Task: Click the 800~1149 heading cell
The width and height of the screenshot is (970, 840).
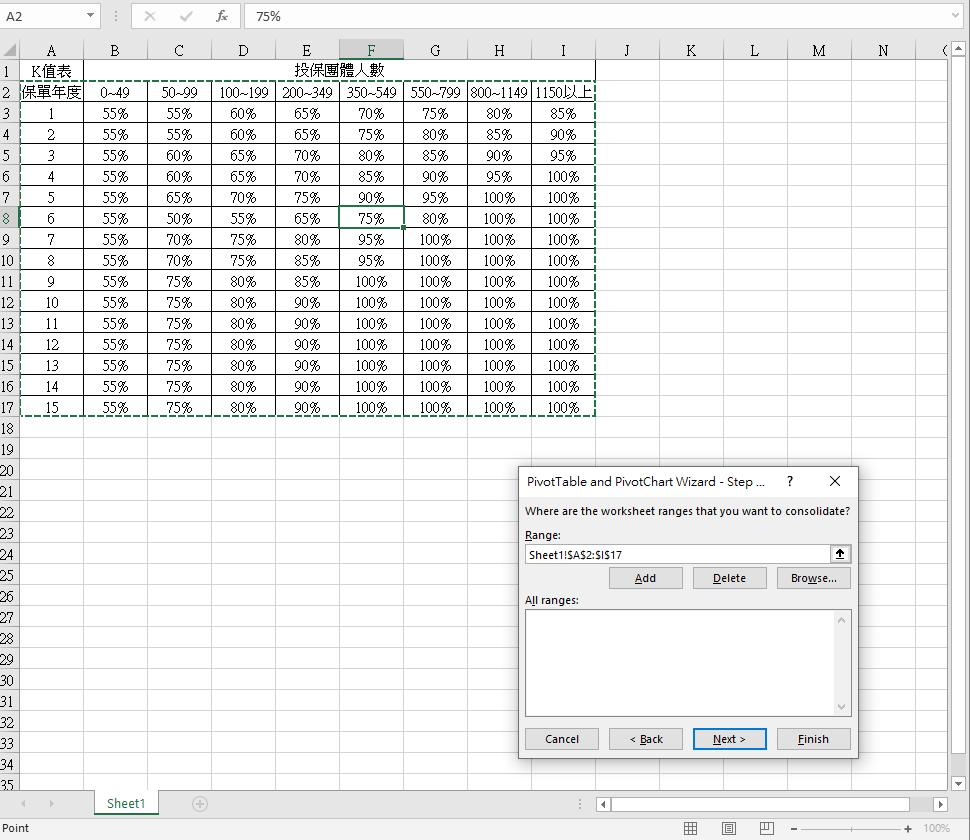Action: (x=499, y=92)
